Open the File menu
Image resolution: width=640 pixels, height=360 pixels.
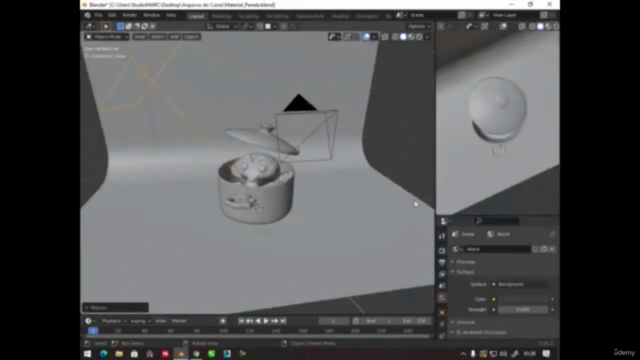coord(98,16)
